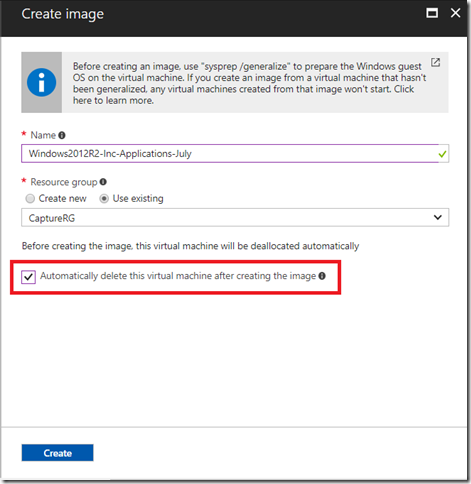Image resolution: width=471 pixels, height=484 pixels.
Task: Focus the Name field containing Windows2012R2-Inc-Applications-July
Action: click(x=235, y=154)
